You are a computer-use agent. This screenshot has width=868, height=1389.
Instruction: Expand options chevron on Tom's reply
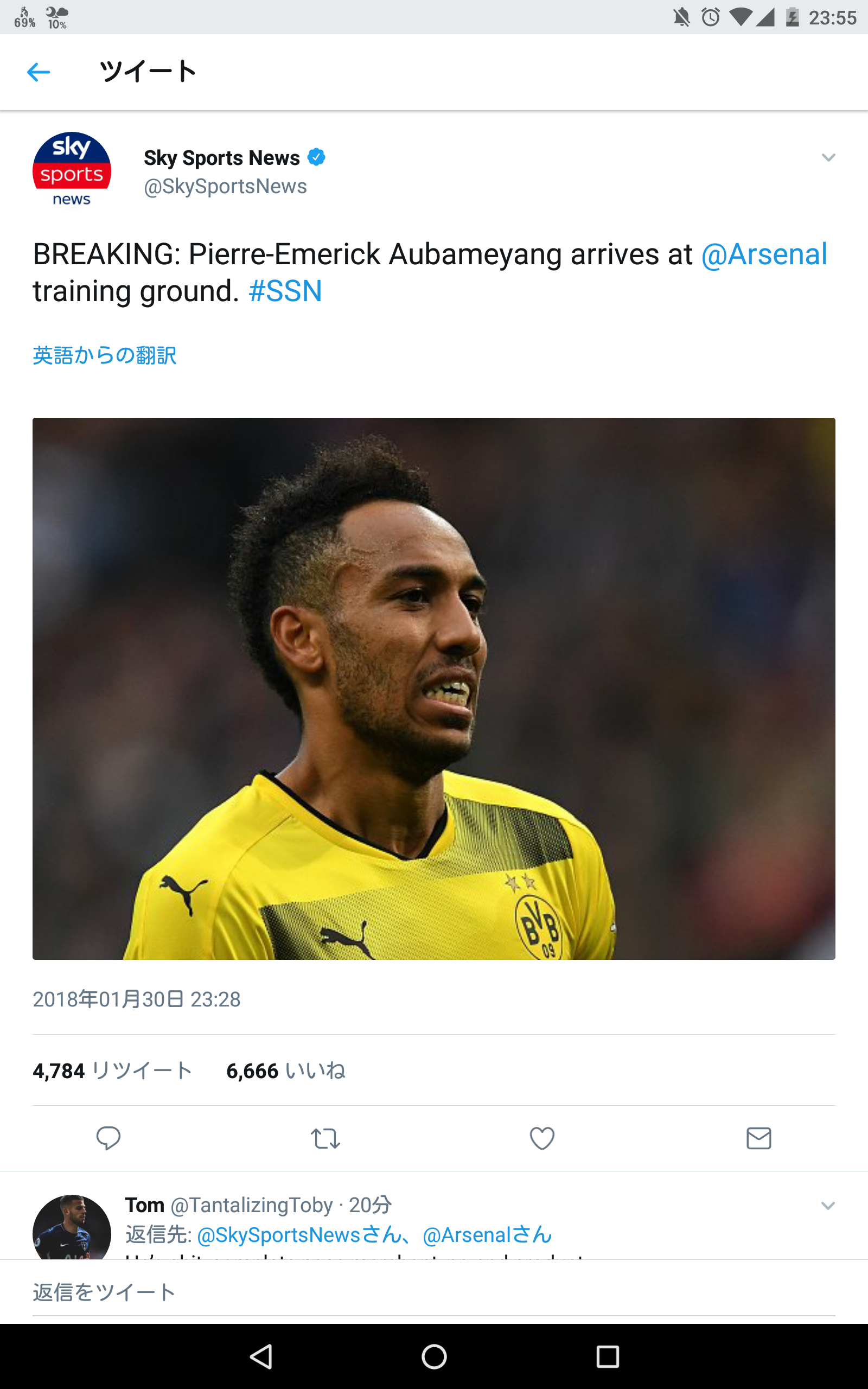pos(827,1205)
